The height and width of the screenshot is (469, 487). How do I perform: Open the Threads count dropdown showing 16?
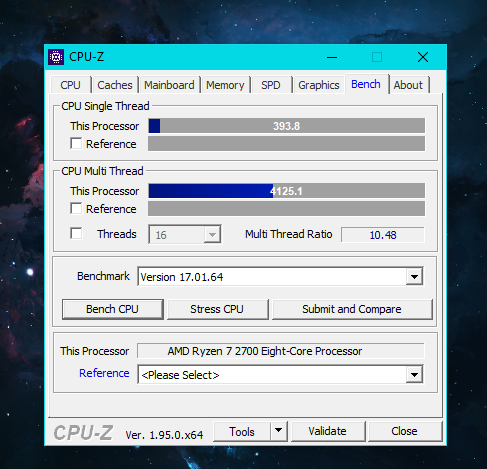click(x=185, y=235)
